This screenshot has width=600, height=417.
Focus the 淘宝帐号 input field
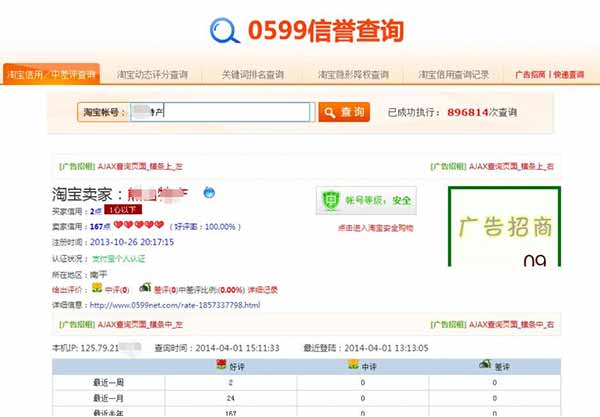[220, 112]
